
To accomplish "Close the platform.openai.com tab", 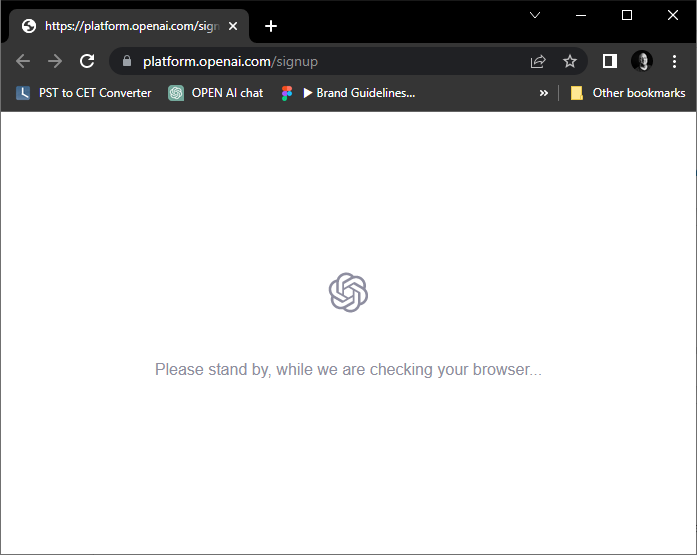I will [233, 26].
